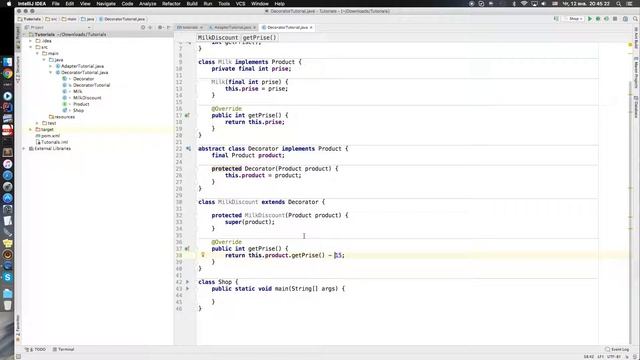Click the yellow inspection indicator atop editor scrollbar
Screen dimensions: 640x360
coord(630,44)
